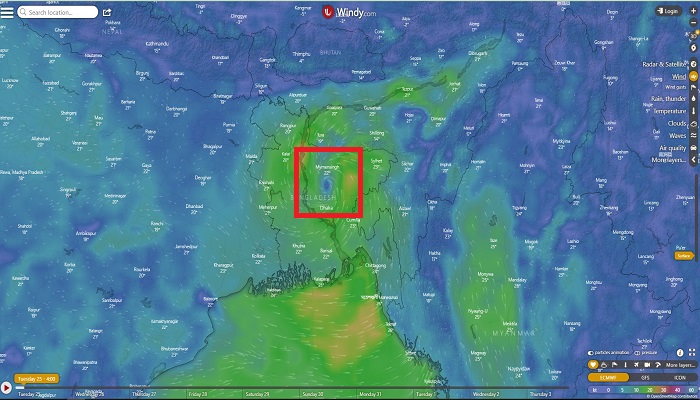Select the Clouds layer icon

coord(693,124)
